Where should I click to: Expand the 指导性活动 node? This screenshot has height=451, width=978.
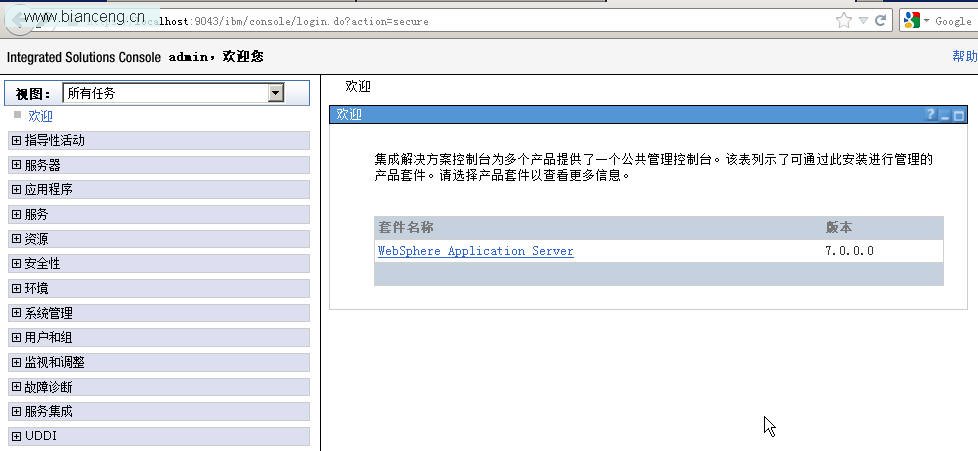click(16, 140)
